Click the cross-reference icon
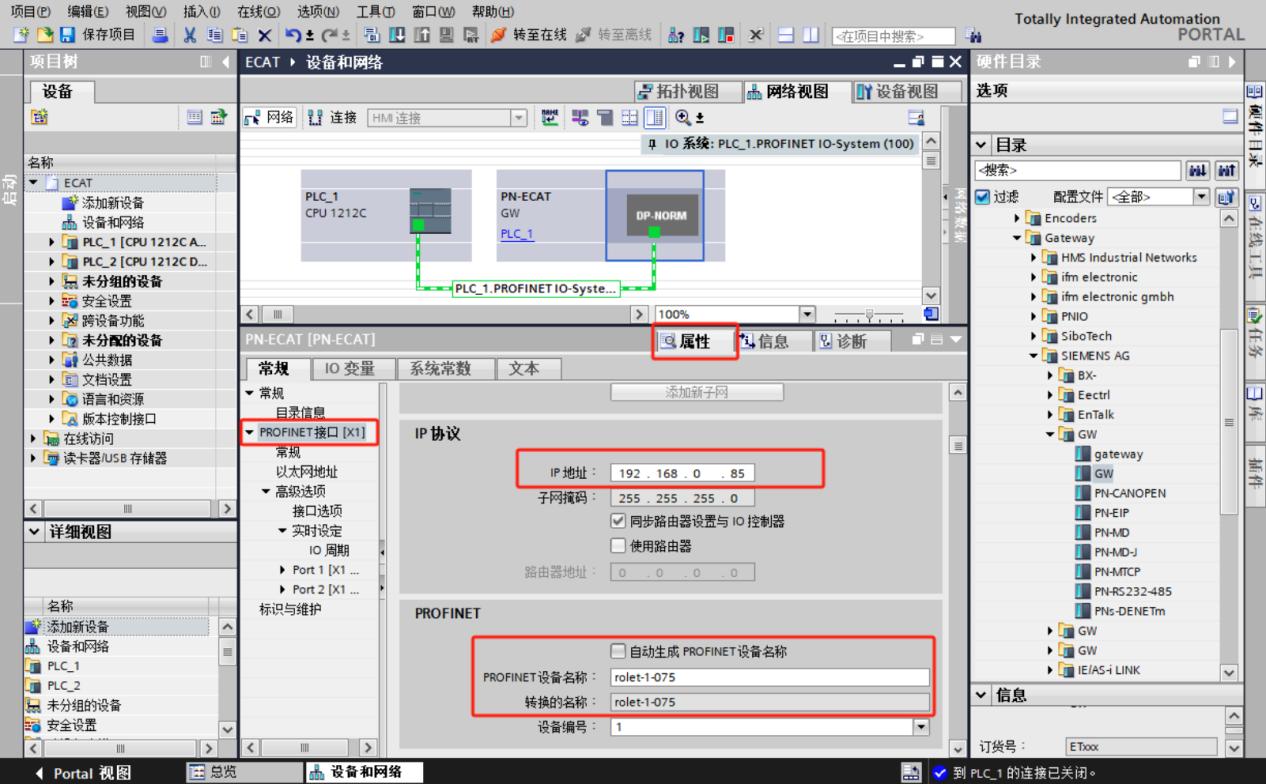 [756, 36]
